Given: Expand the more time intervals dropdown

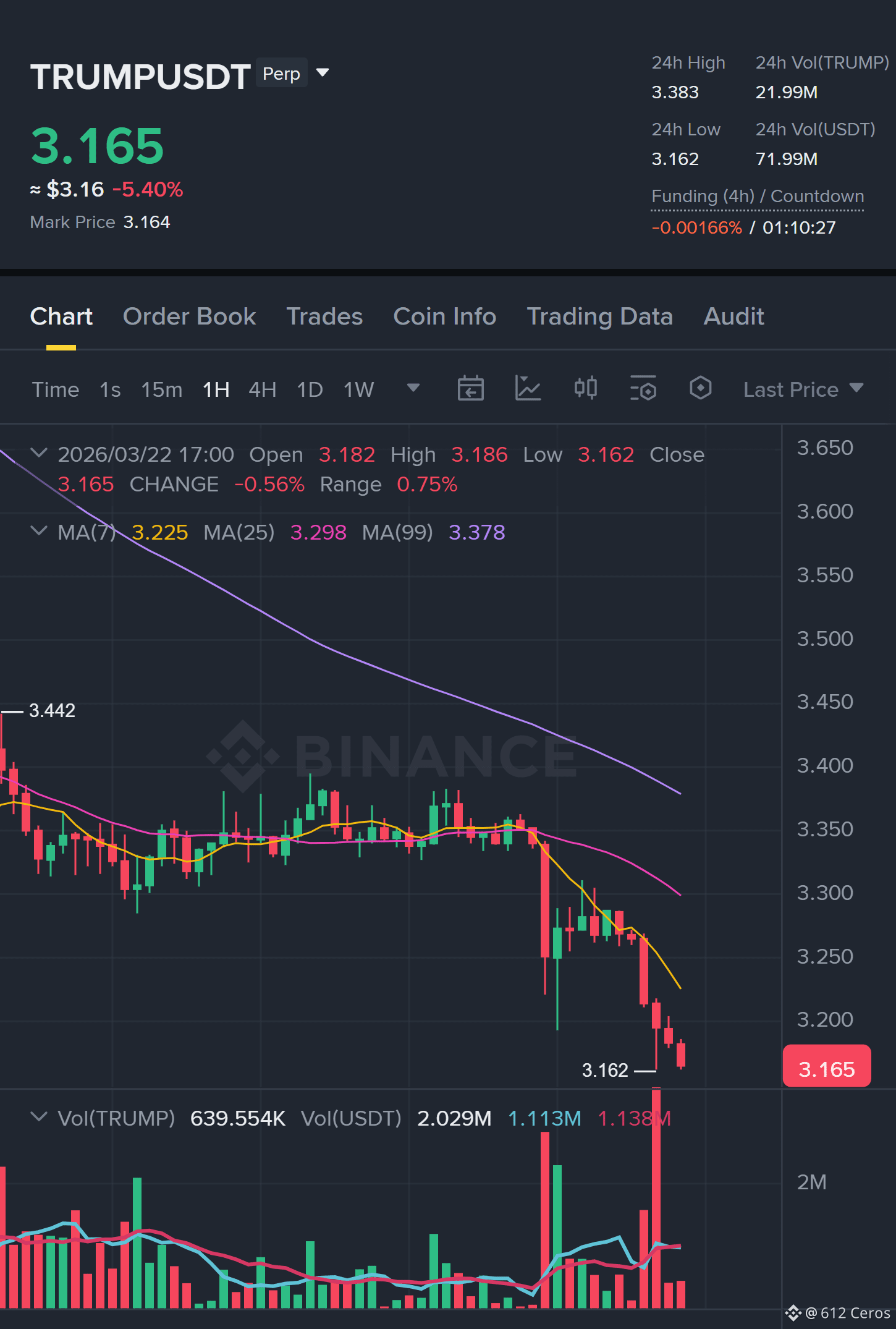Looking at the screenshot, I should 413,388.
